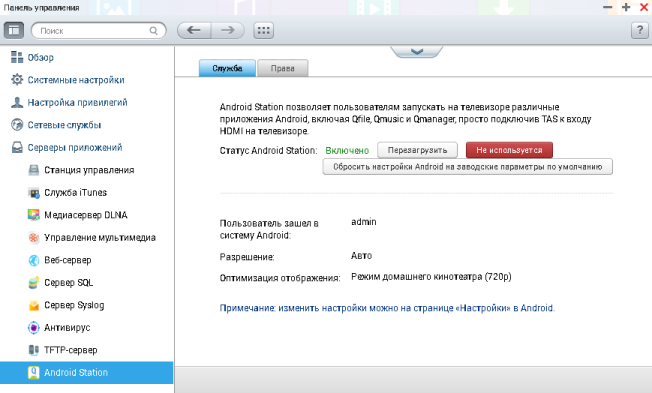Click the Сетевые службы globe icon
The height and width of the screenshot is (393, 652).
17,125
